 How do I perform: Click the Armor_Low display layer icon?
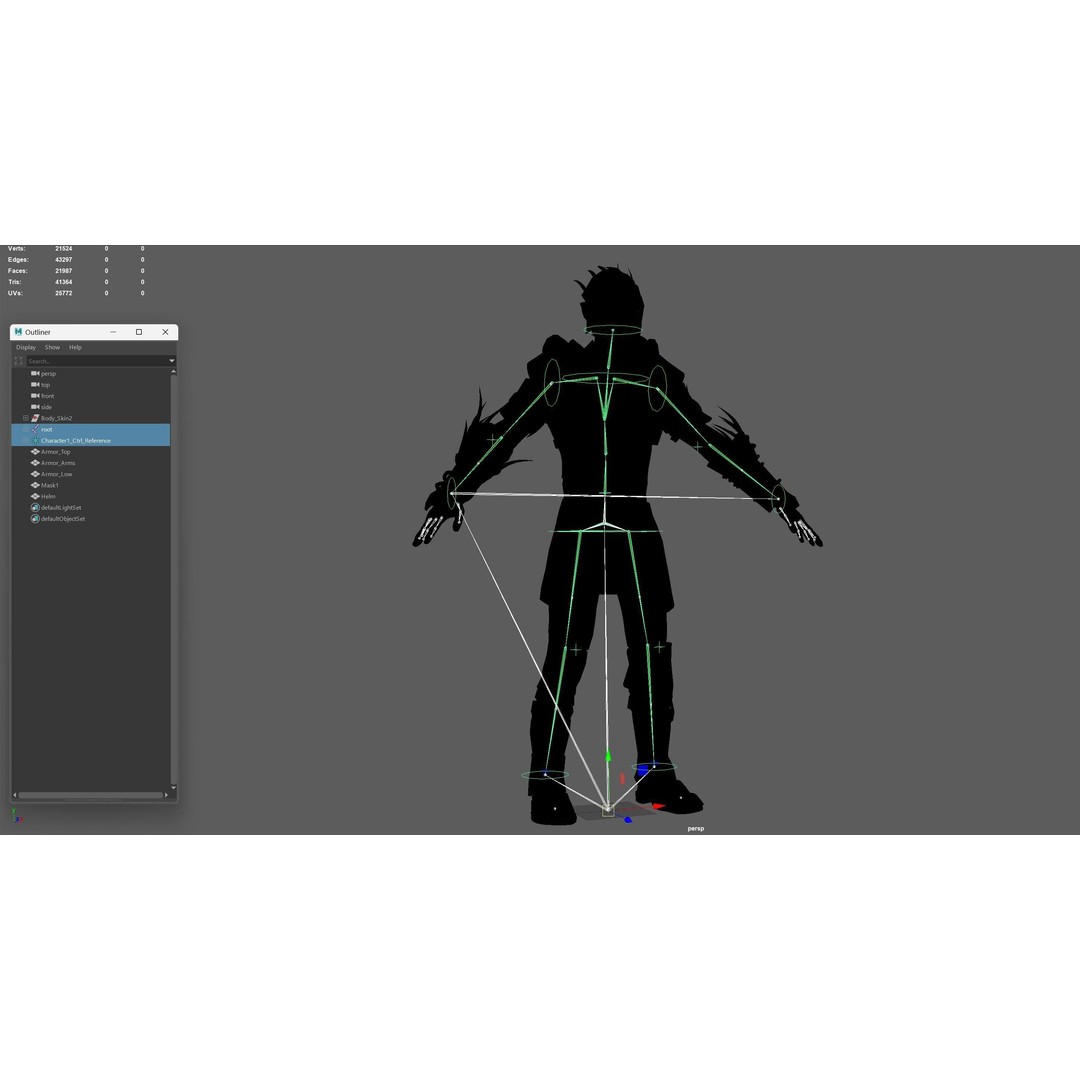coord(35,474)
